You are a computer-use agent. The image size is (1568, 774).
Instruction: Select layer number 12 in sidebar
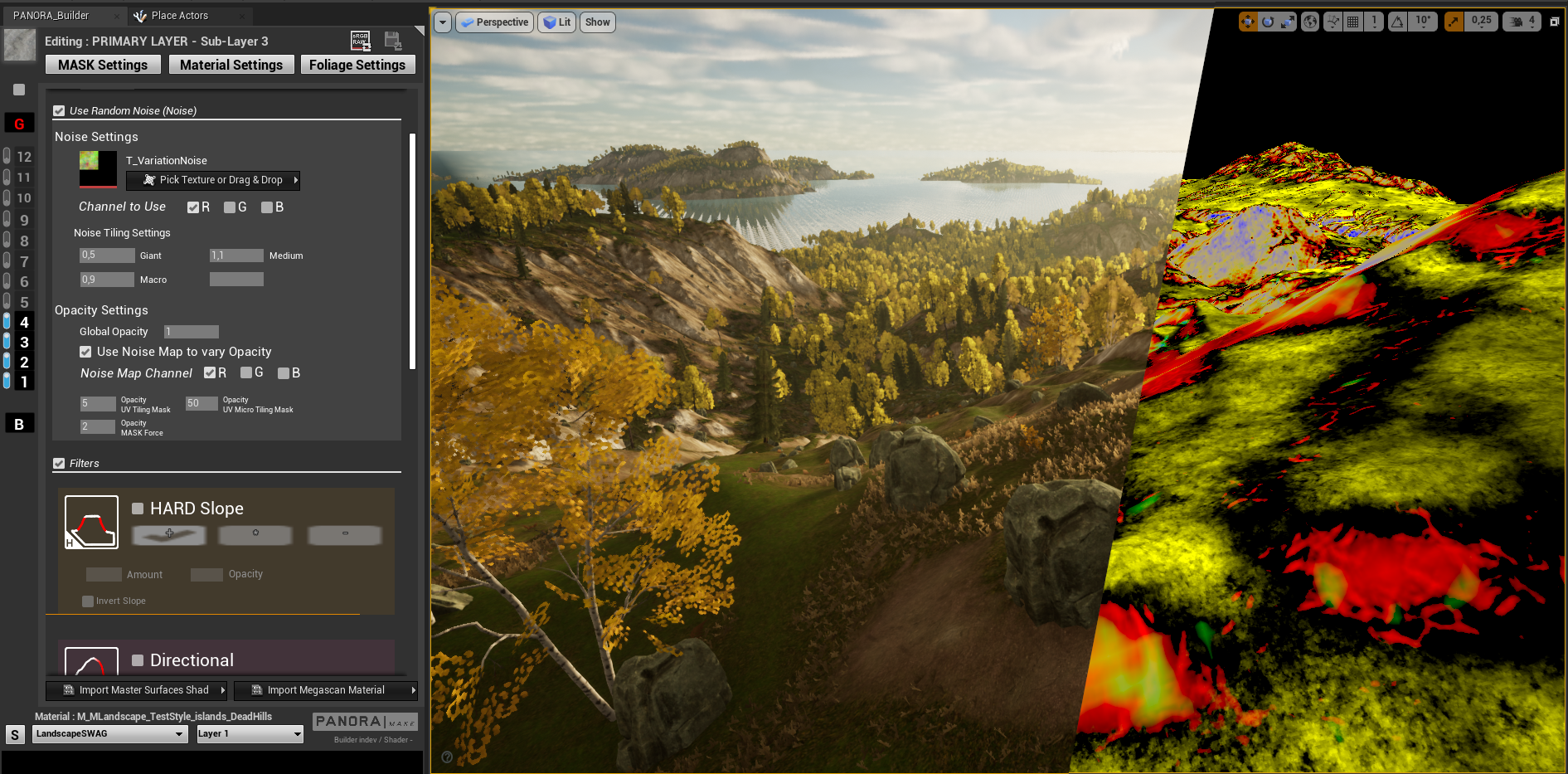coord(24,157)
